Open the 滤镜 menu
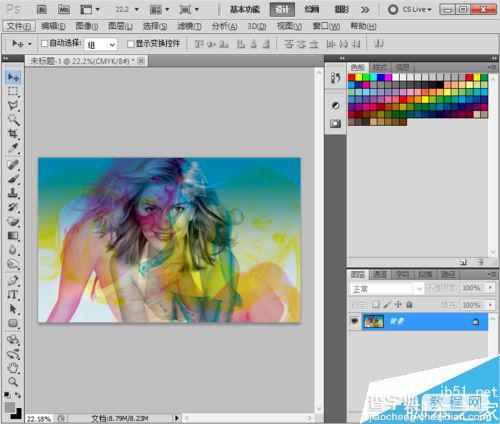This screenshot has height=424, width=500. click(189, 26)
